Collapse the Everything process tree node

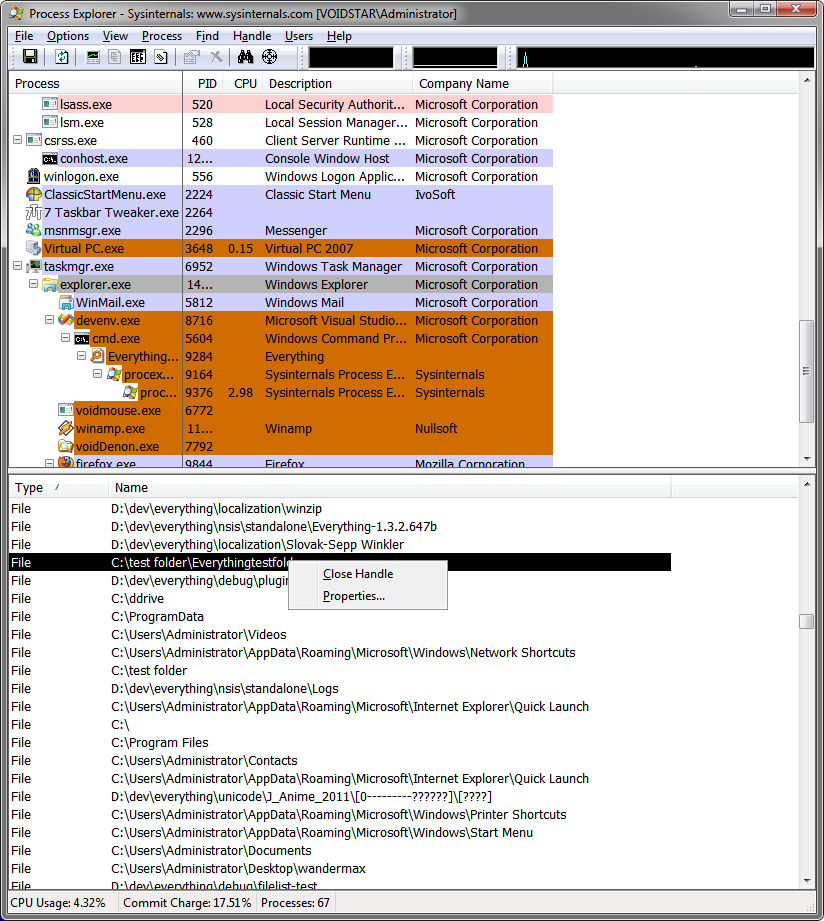coord(81,356)
